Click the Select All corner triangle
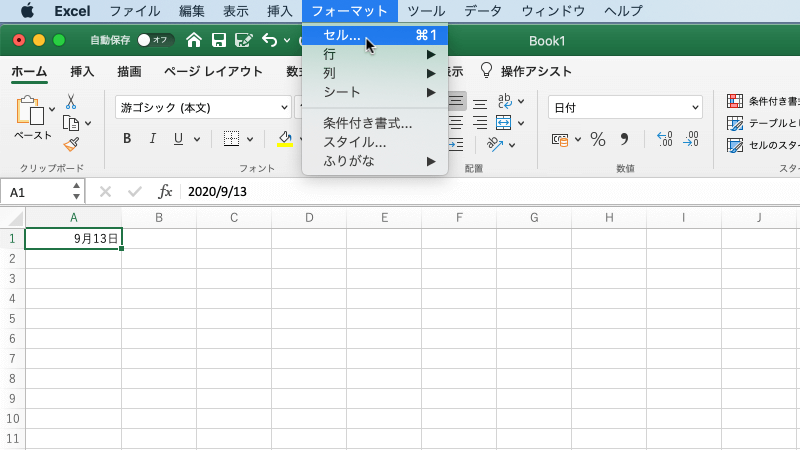The height and width of the screenshot is (450, 800). point(15,218)
